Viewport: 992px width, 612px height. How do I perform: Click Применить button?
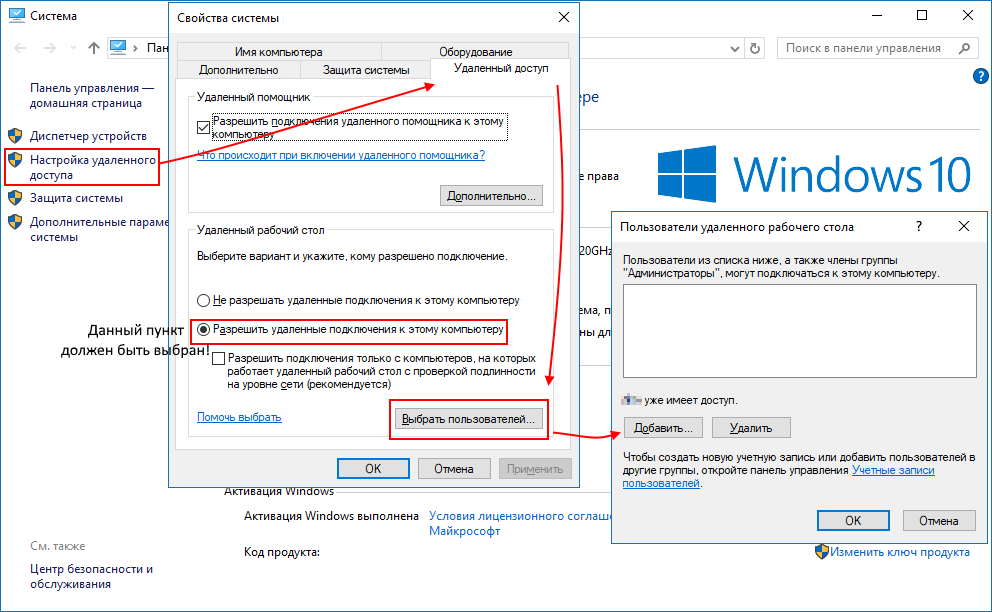tap(535, 468)
